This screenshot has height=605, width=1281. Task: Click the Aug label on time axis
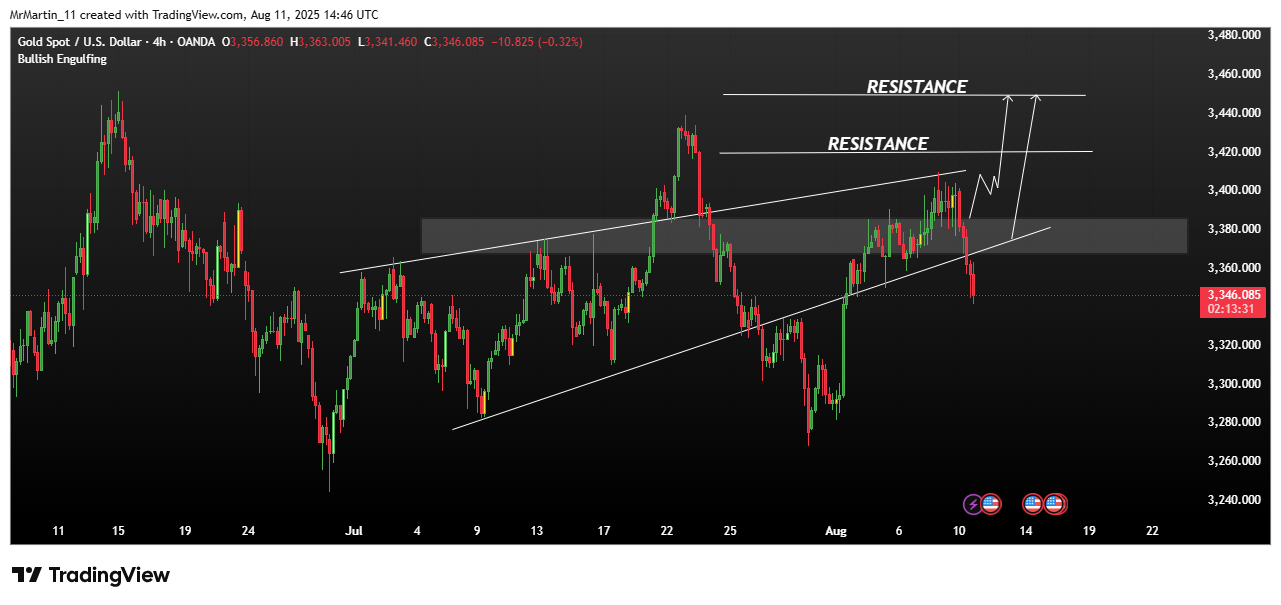(837, 531)
